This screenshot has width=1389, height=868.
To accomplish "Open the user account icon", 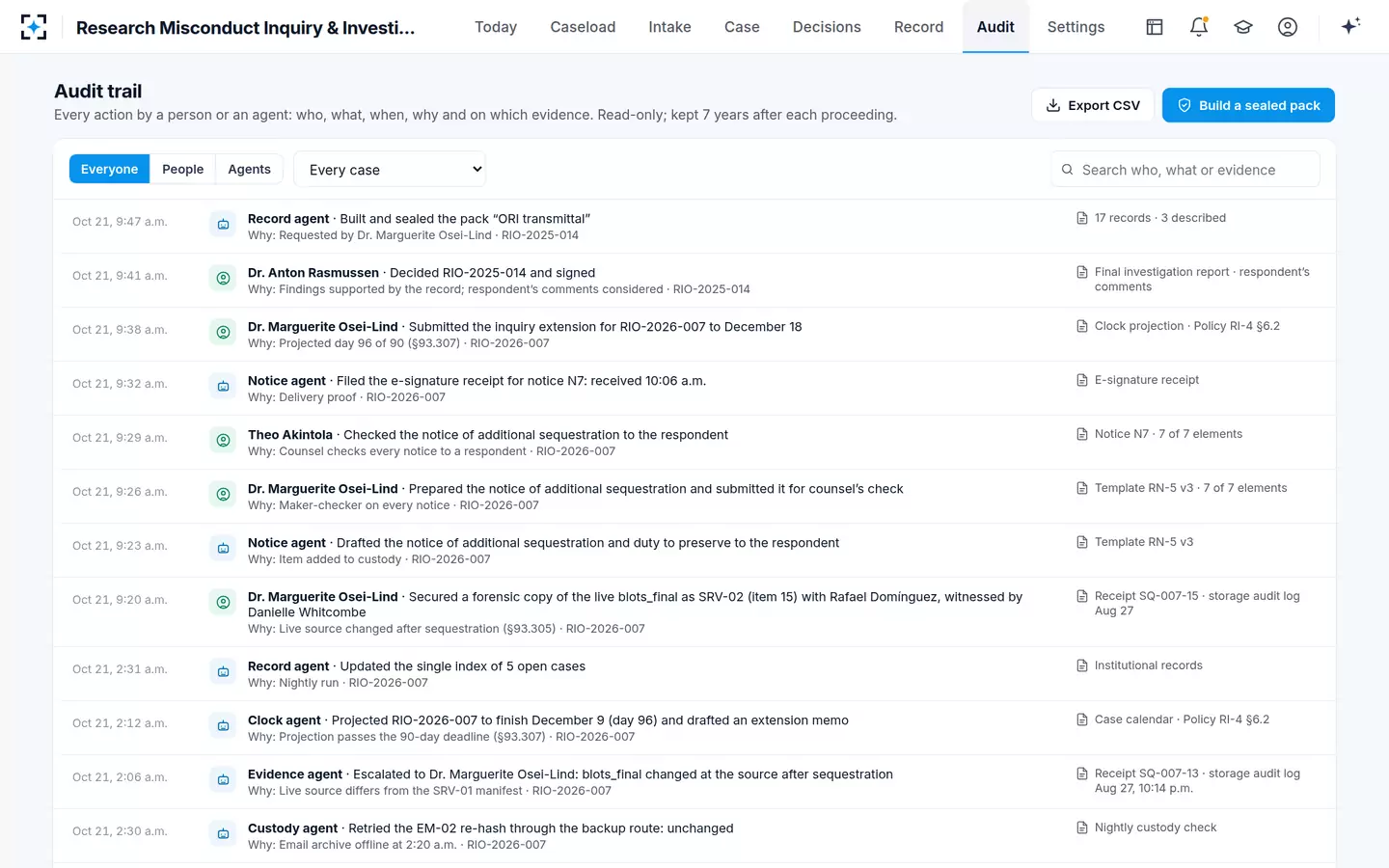I will click(1288, 27).
